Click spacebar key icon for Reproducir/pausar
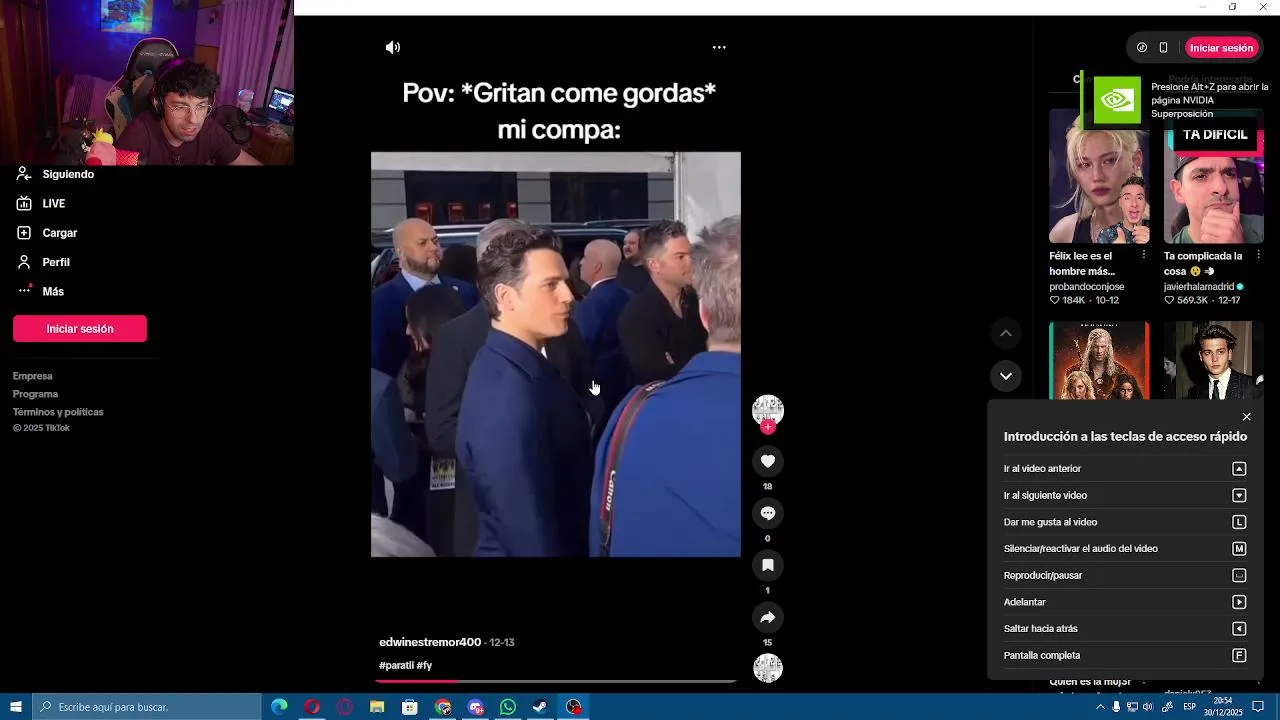1280x720 pixels. click(x=1239, y=575)
